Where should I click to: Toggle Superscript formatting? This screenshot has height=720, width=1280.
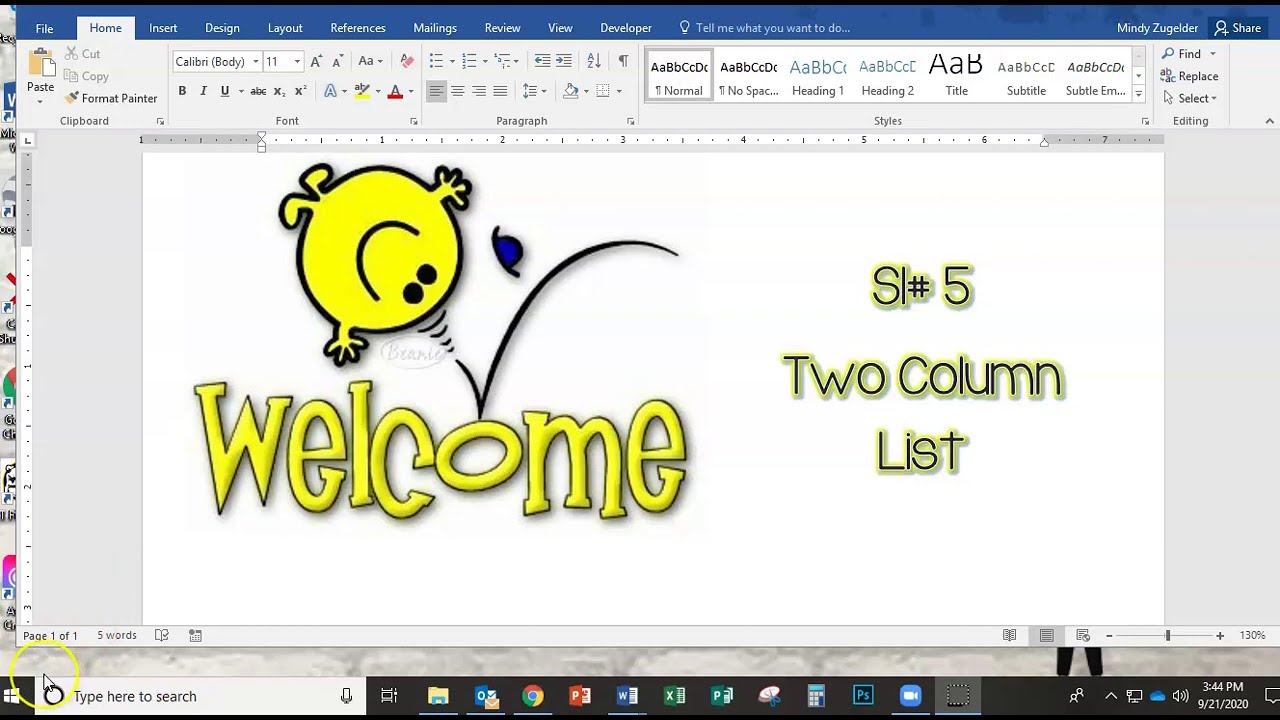(300, 91)
